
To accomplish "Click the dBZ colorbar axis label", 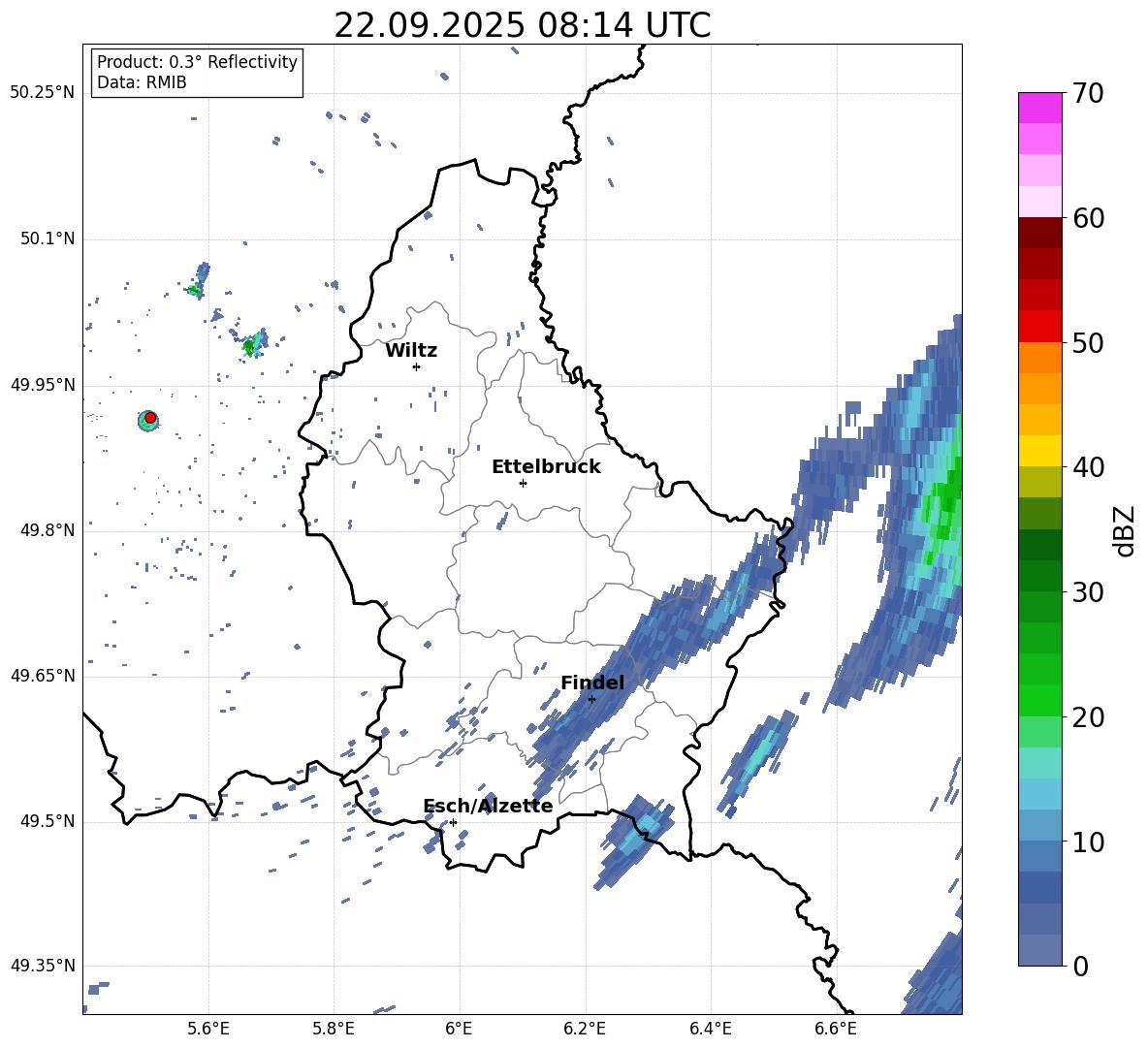I will (1126, 530).
